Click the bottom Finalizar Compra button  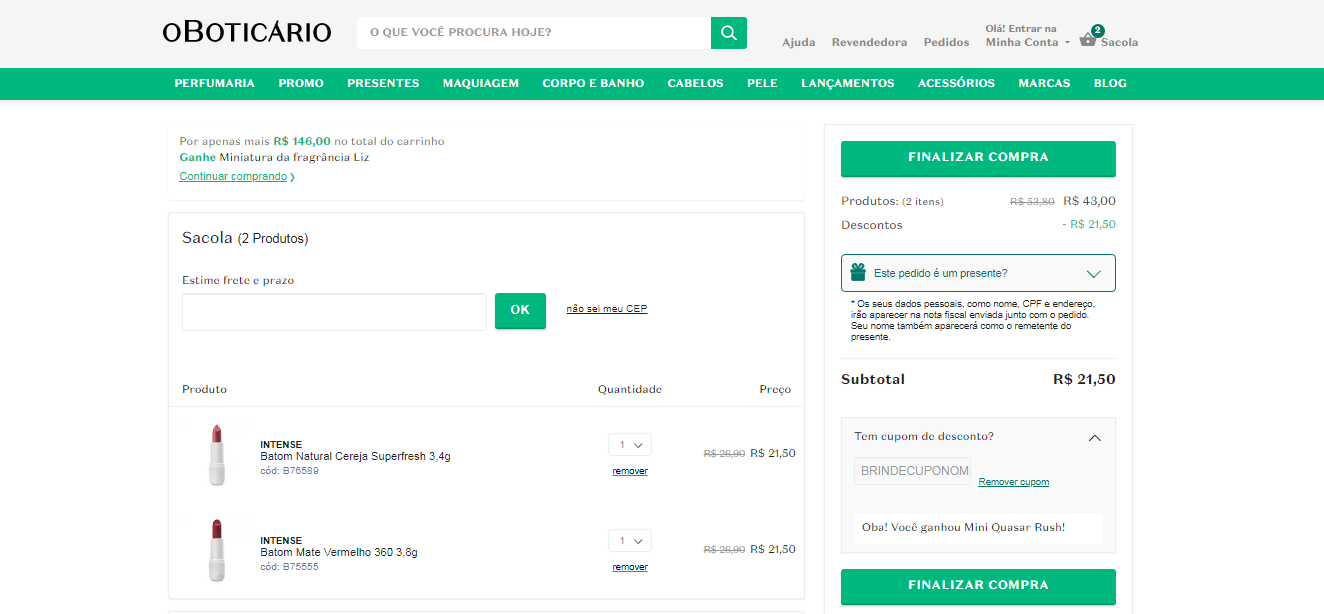tap(978, 586)
